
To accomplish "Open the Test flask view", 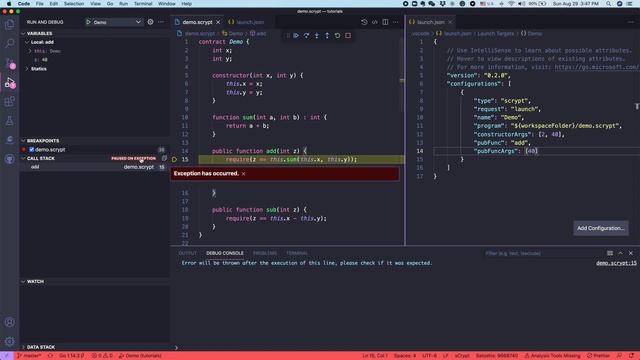I will (x=9, y=121).
